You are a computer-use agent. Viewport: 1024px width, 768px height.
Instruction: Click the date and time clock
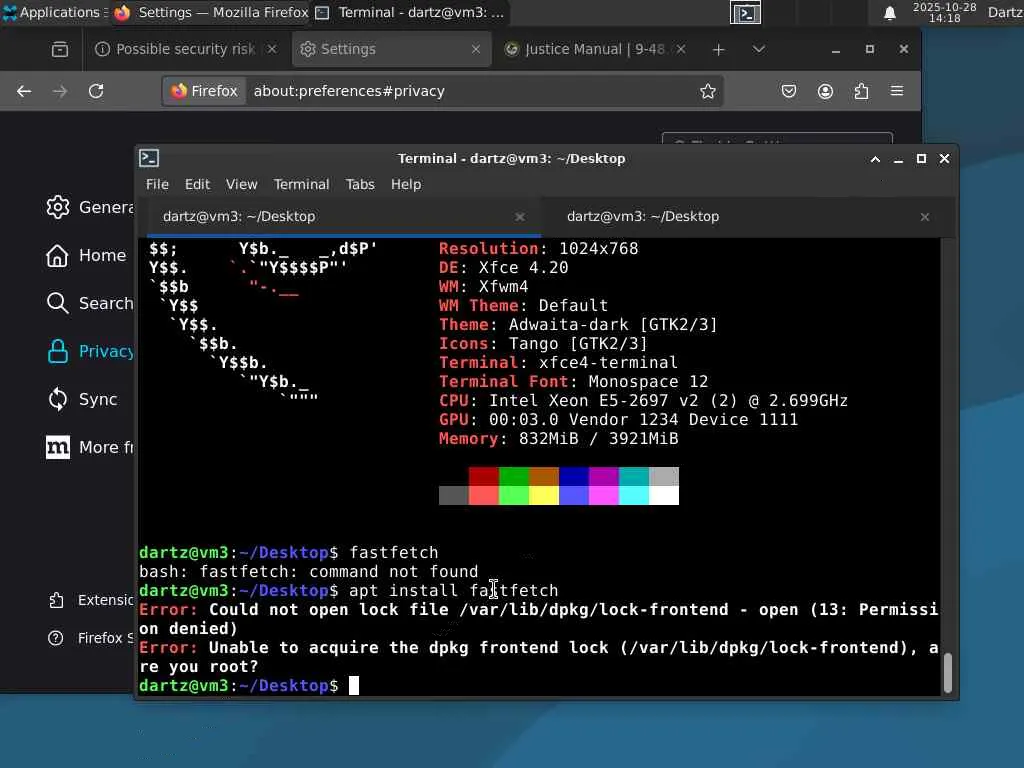(x=944, y=12)
